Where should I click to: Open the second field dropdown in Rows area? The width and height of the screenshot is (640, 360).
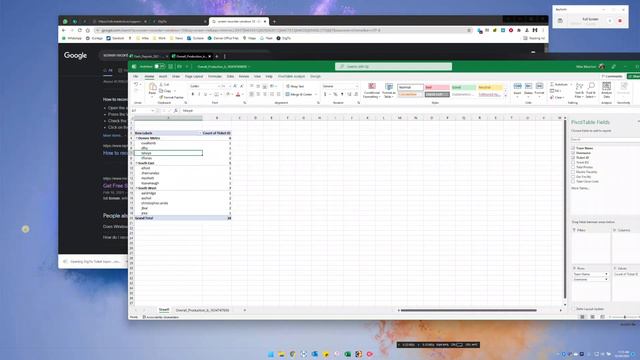tap(606, 279)
